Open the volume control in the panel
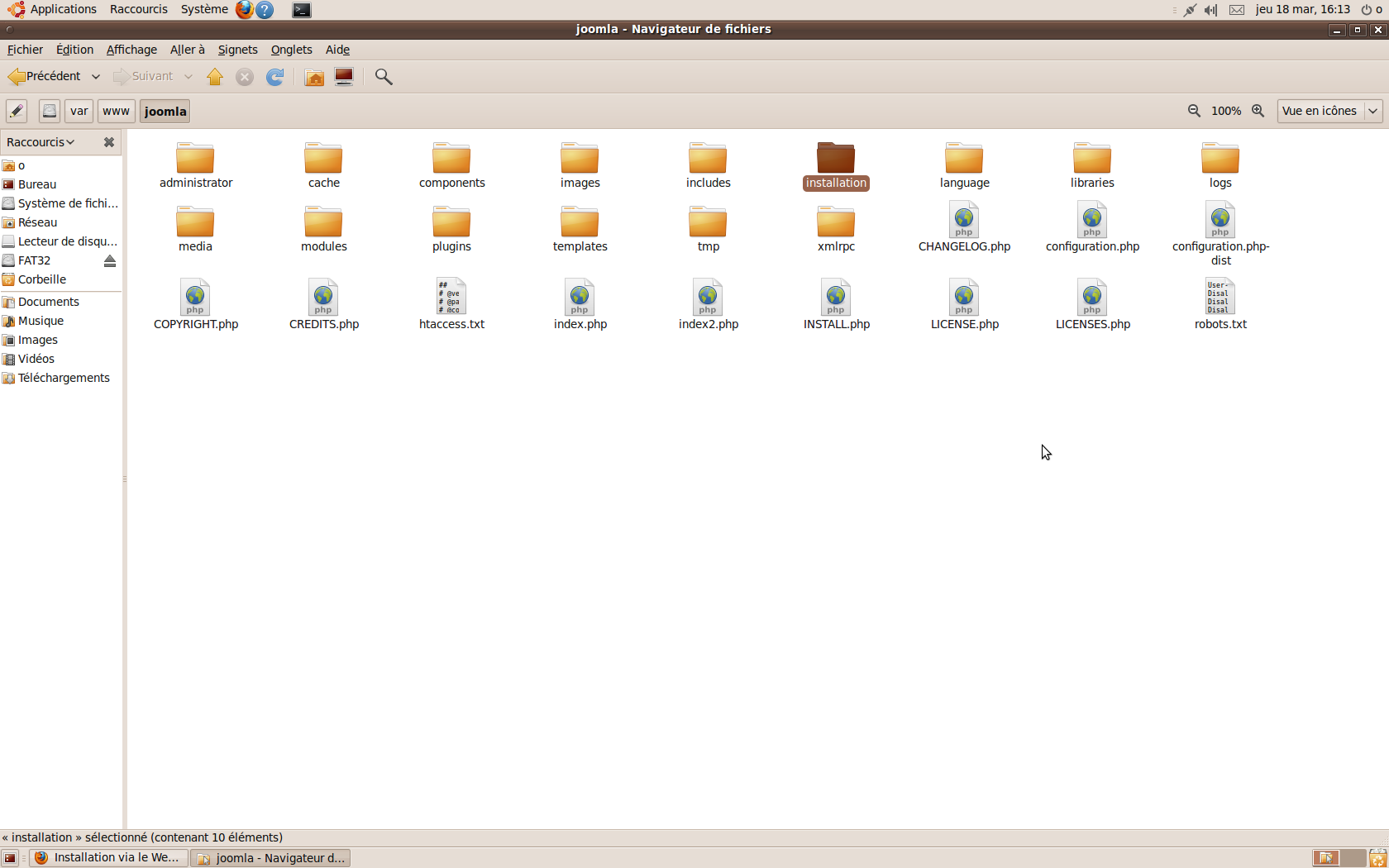The image size is (1389, 868). (x=1211, y=10)
